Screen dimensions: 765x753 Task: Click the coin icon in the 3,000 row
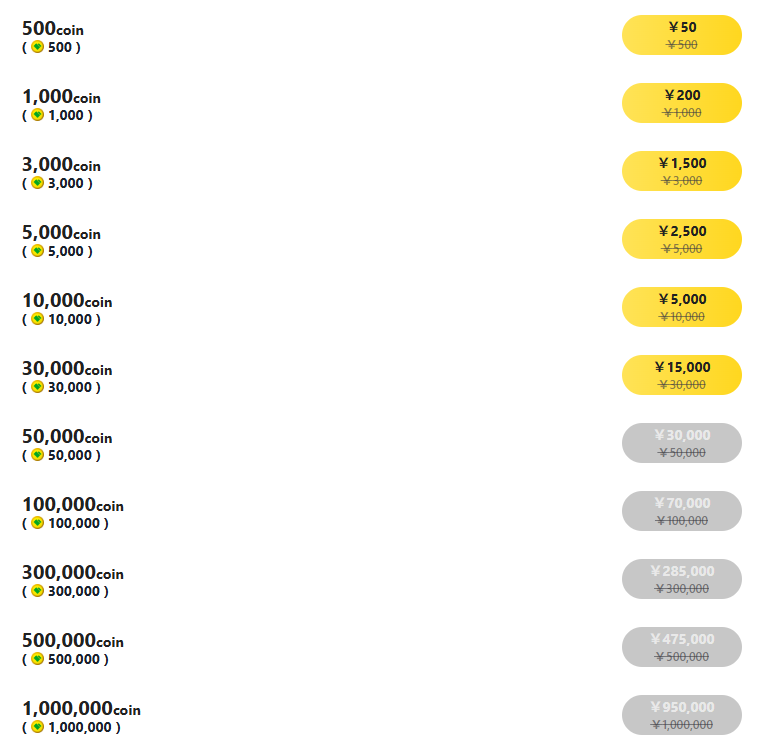tap(38, 183)
